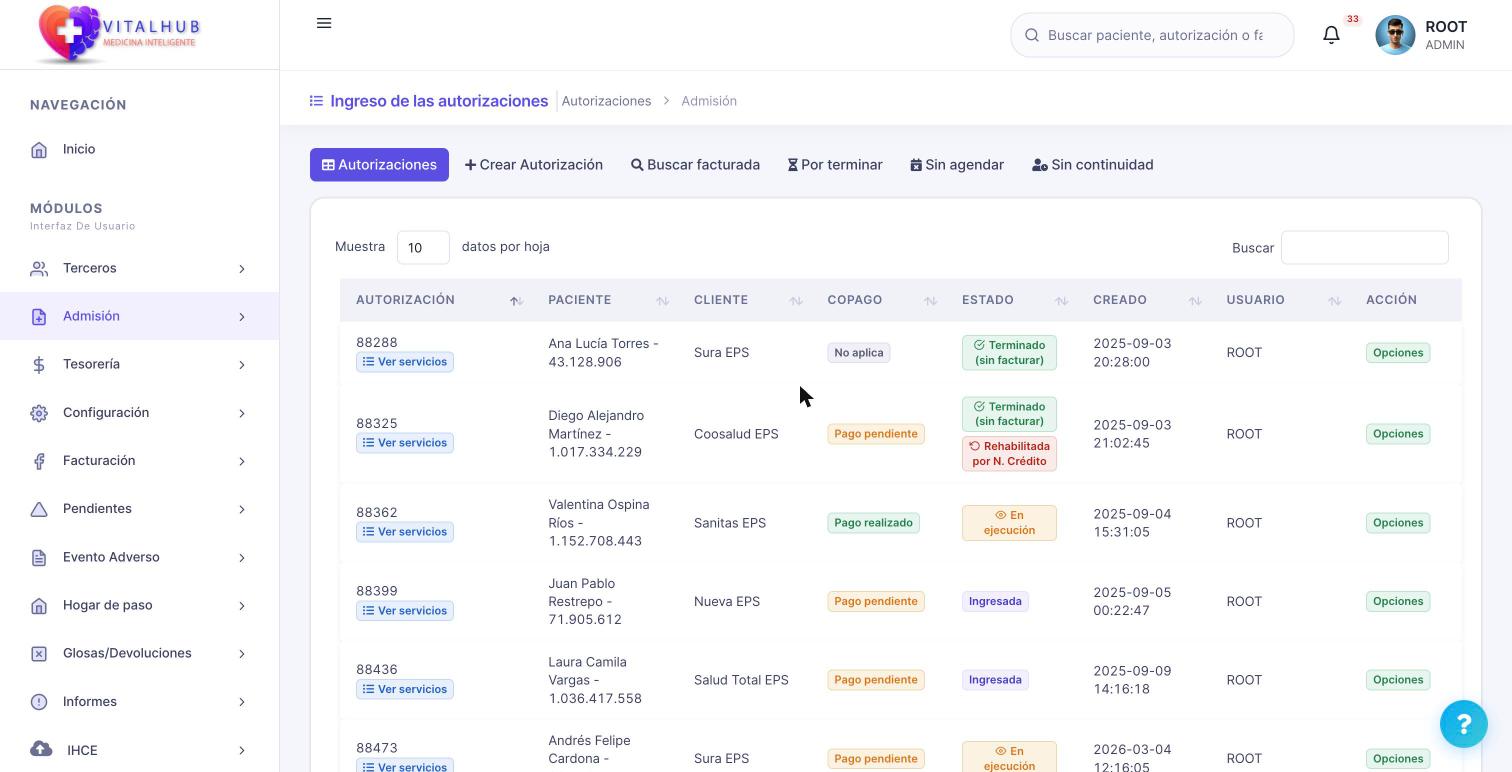Open the blue help question-mark button
The image size is (1512, 772).
[1463, 723]
